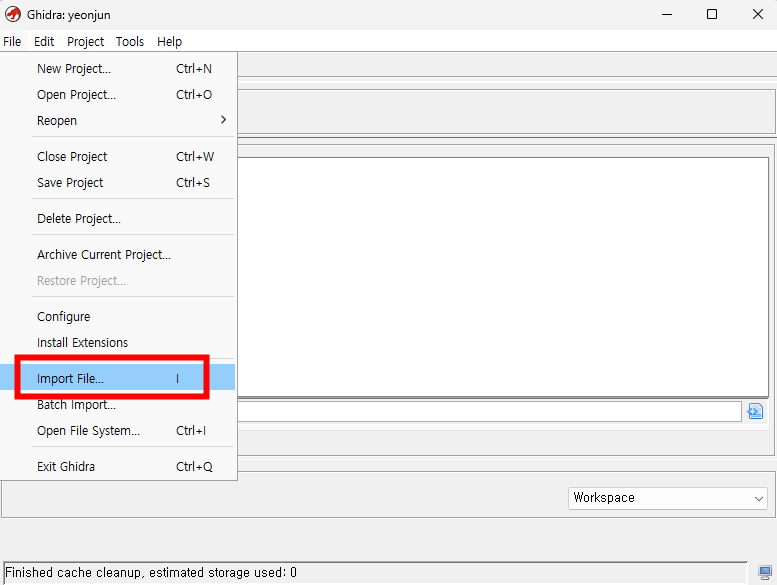
Task: Click the filter text field
Action: pyautogui.click(x=489, y=411)
